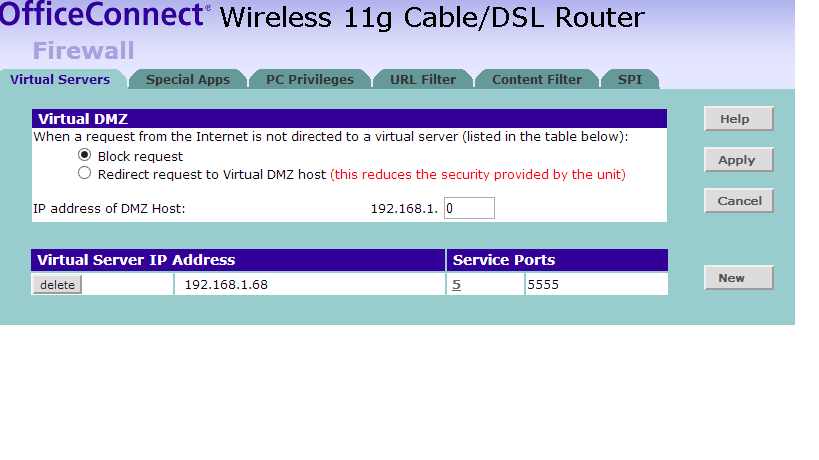Image resolution: width=819 pixels, height=460 pixels.
Task: Click the 5555 service port cell
Action: (544, 285)
